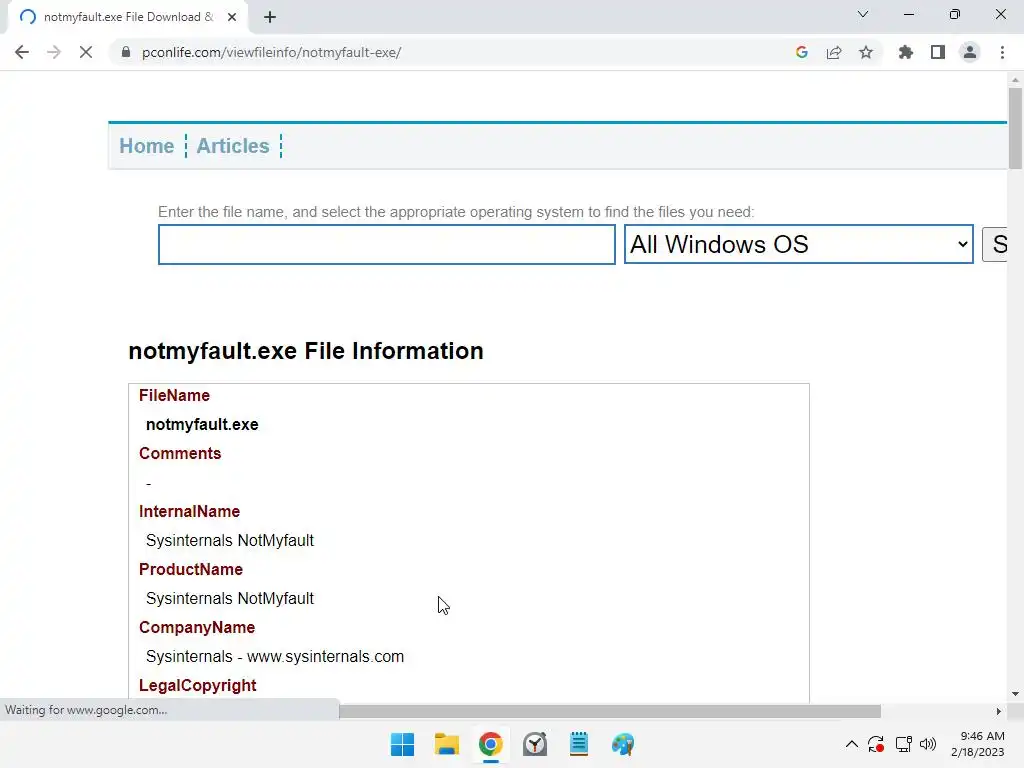
Task: Open a new tab with plus button
Action: point(270,17)
